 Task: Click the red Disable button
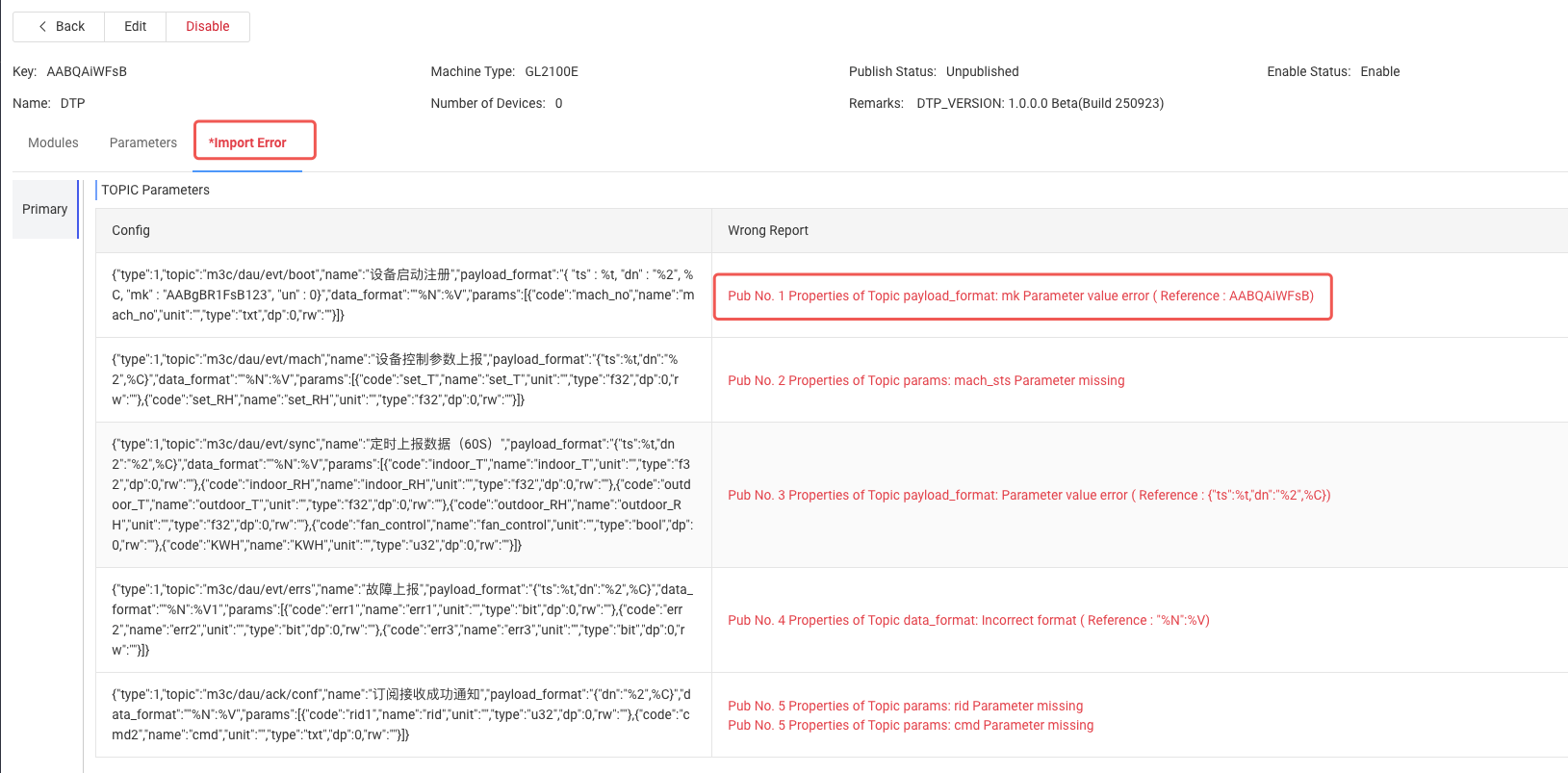click(207, 27)
